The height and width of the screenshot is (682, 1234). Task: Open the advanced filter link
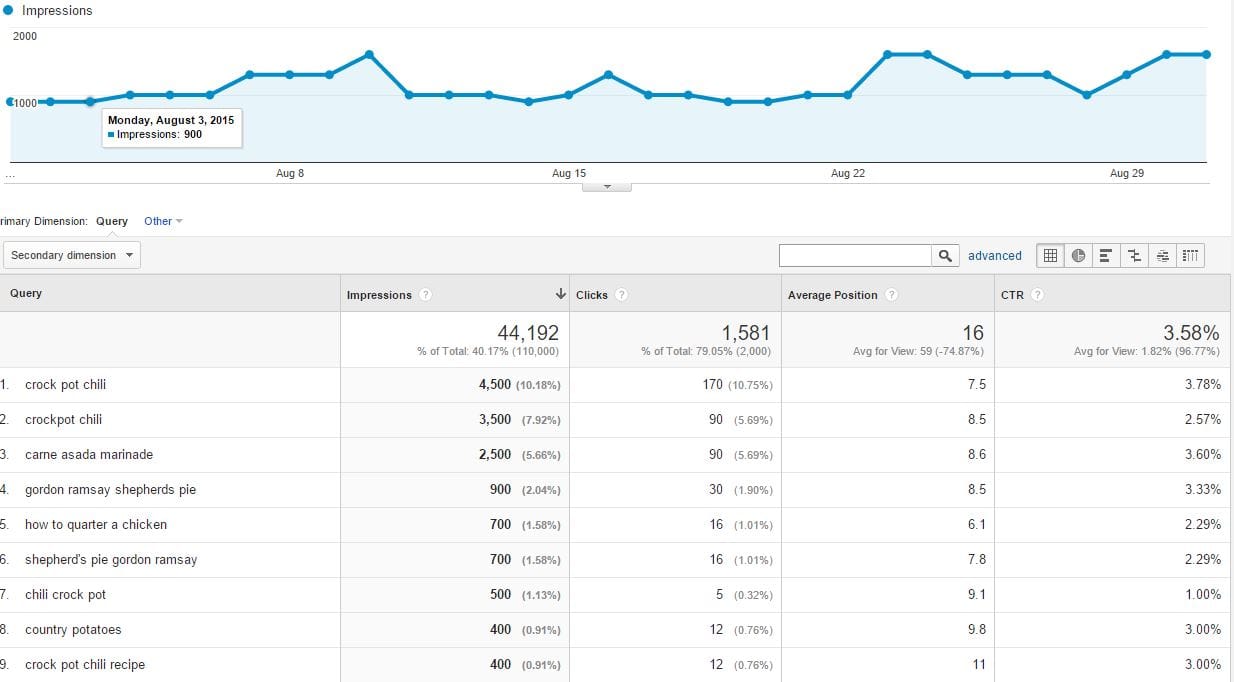pos(995,256)
